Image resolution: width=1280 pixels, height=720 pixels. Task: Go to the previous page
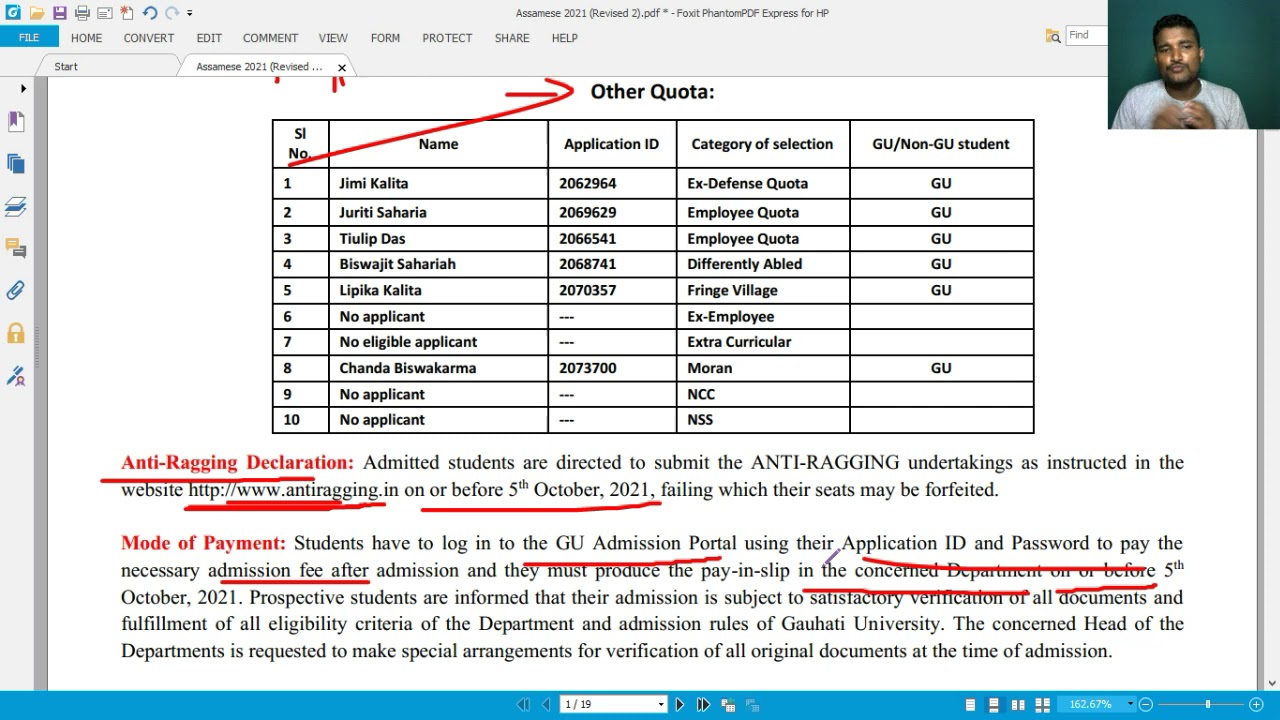tap(545, 705)
